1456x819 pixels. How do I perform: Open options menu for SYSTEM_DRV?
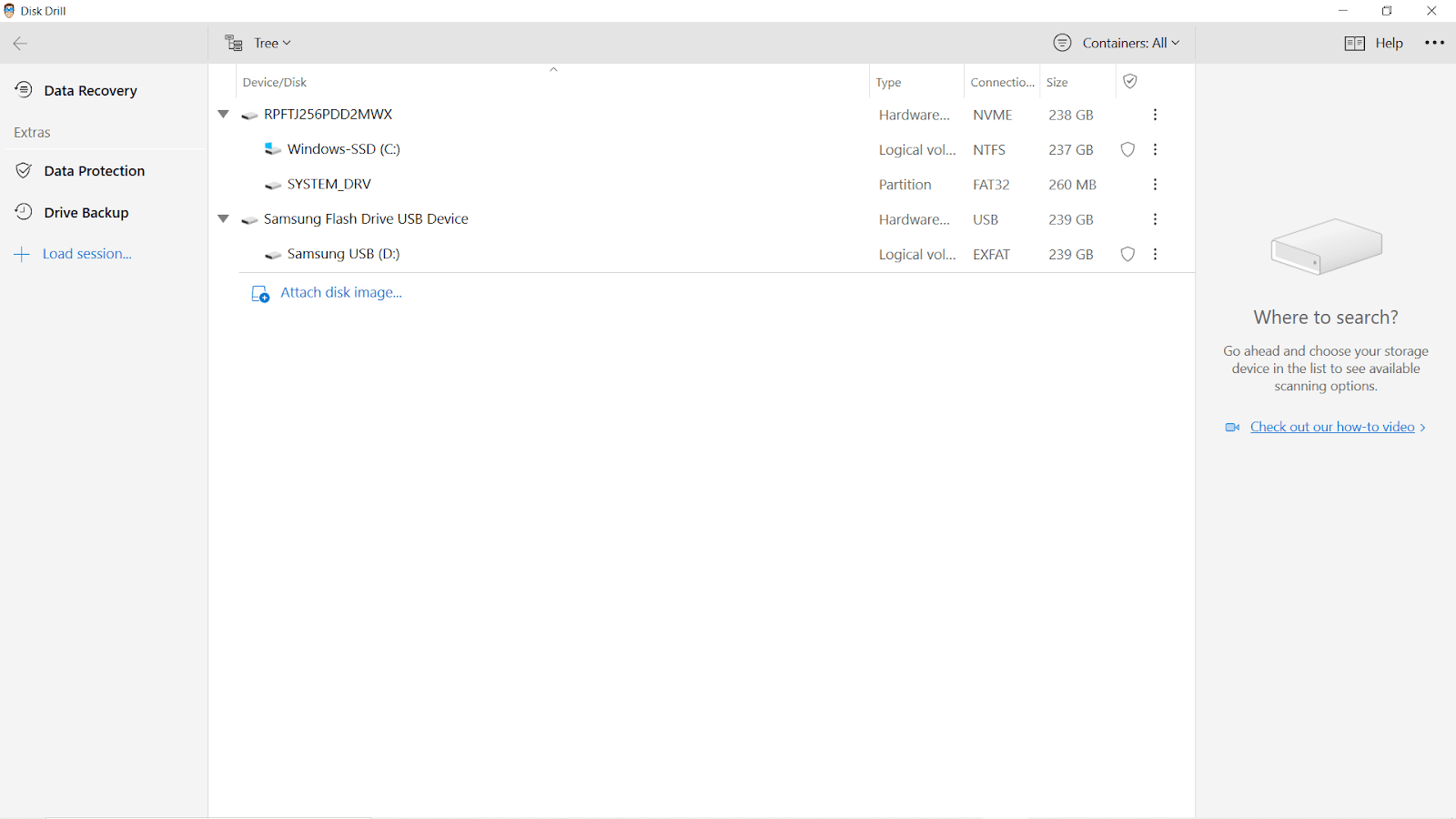point(1155,184)
